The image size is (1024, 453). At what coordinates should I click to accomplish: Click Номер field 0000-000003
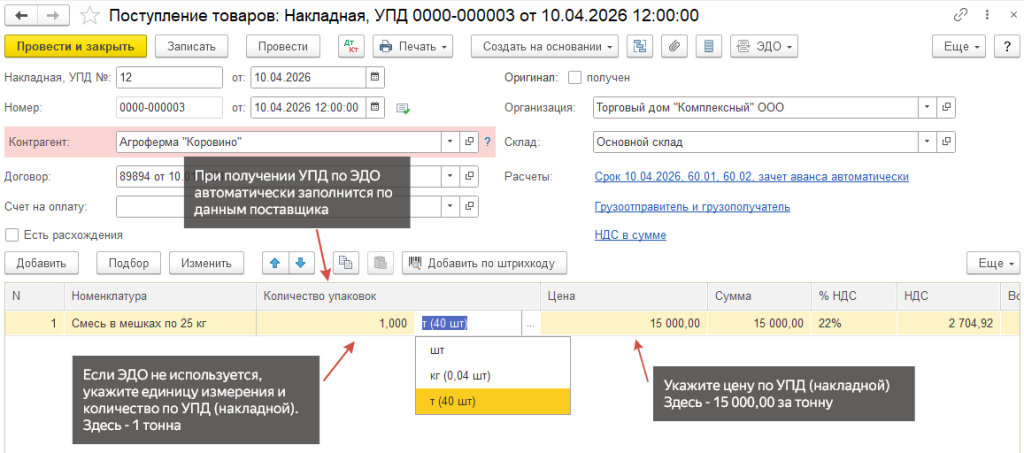pos(169,107)
